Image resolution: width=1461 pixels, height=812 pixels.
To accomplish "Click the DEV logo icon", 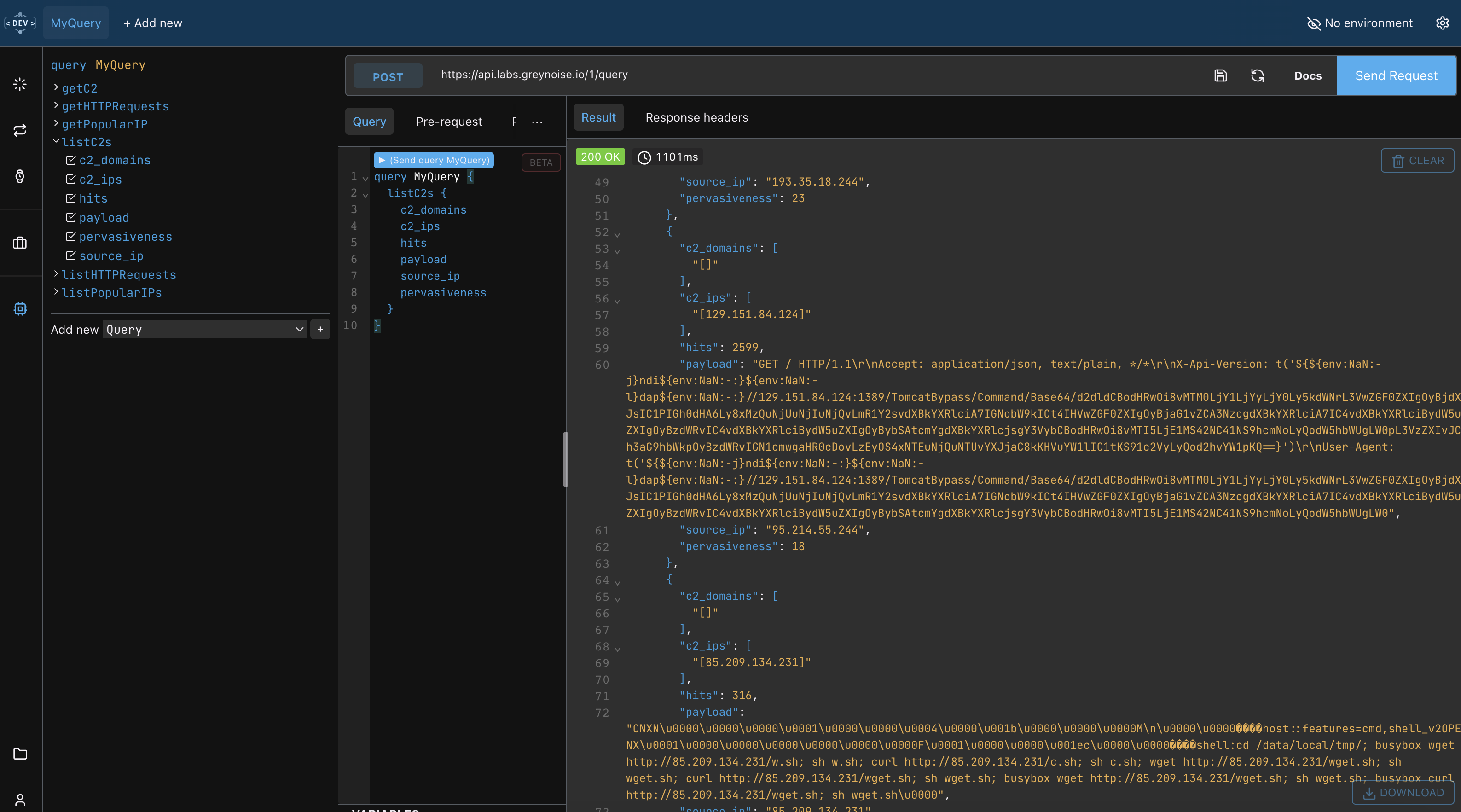I will pos(20,23).
